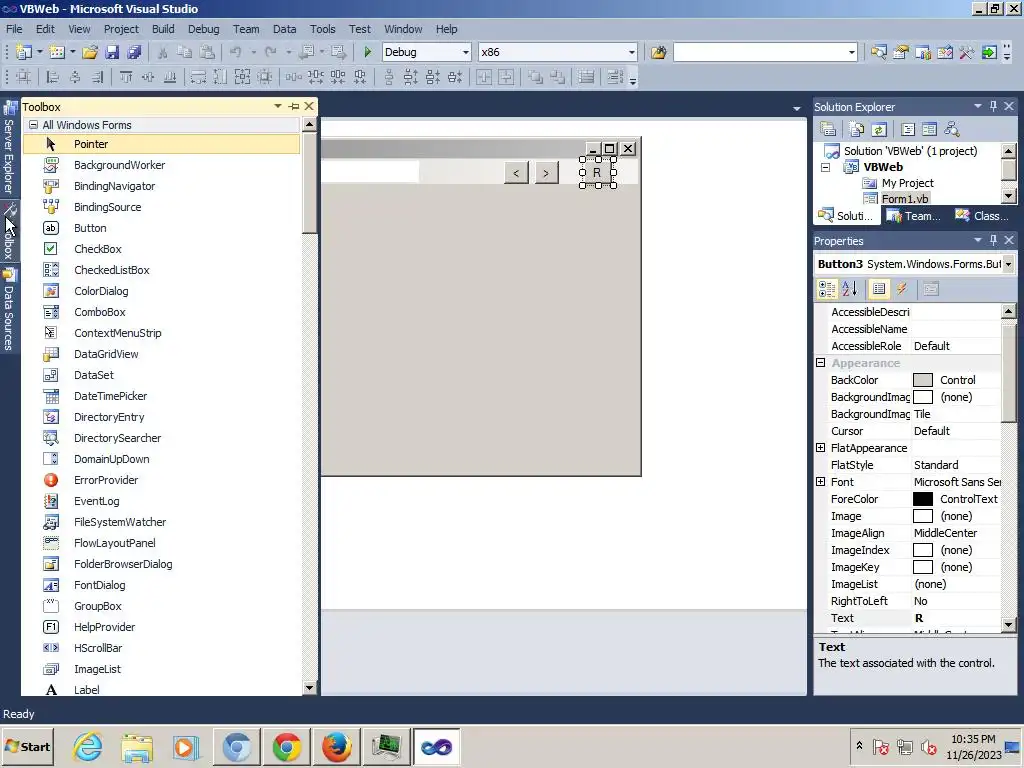Save the current file using the floppy icon
The image size is (1024, 768).
(x=112, y=52)
